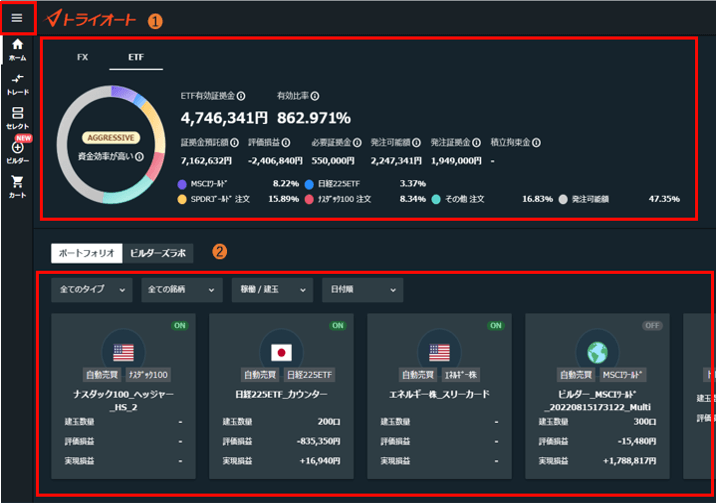Click the teal その他 注文 legend dot

(436, 200)
